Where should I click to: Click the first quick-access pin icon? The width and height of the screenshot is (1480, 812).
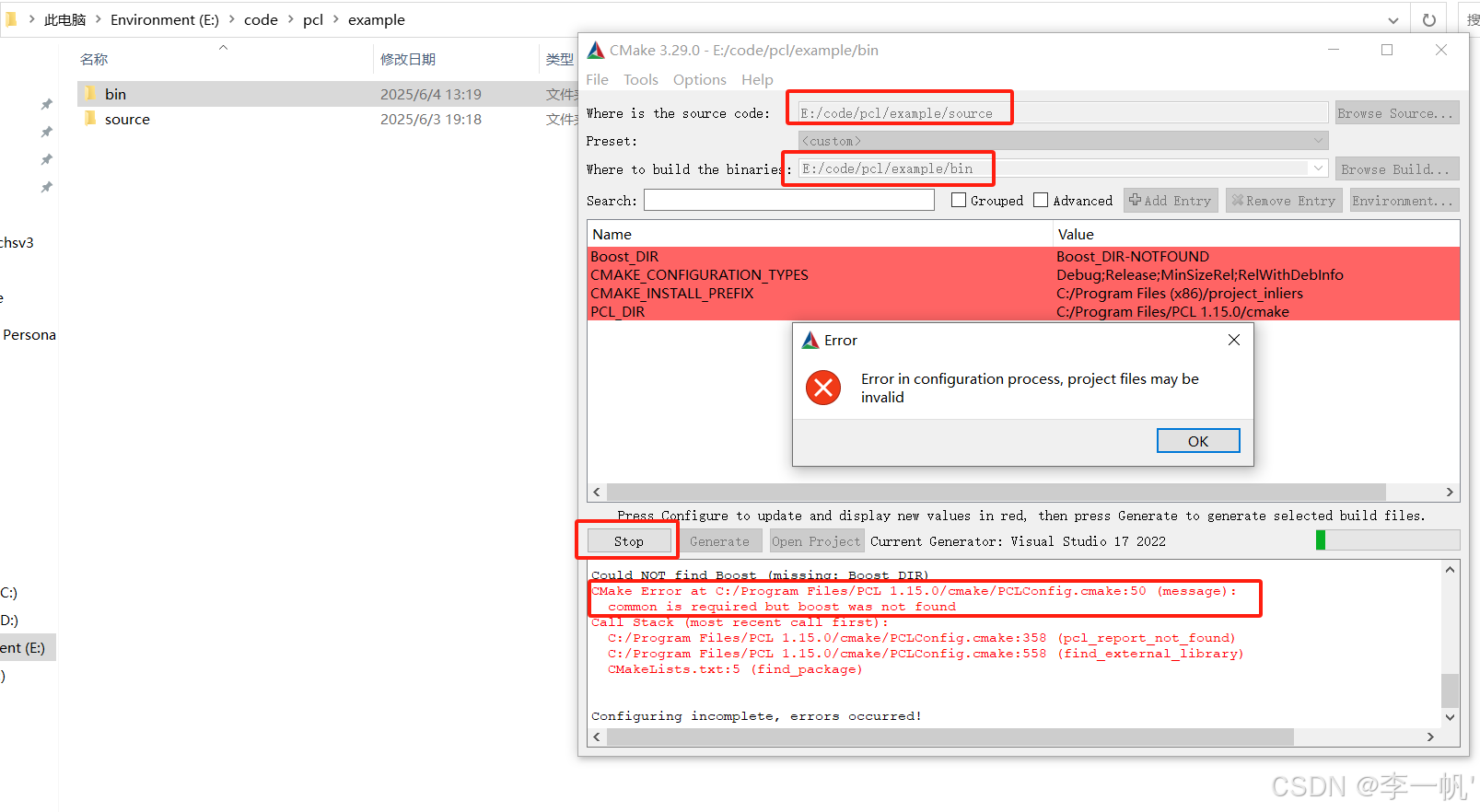[x=46, y=104]
